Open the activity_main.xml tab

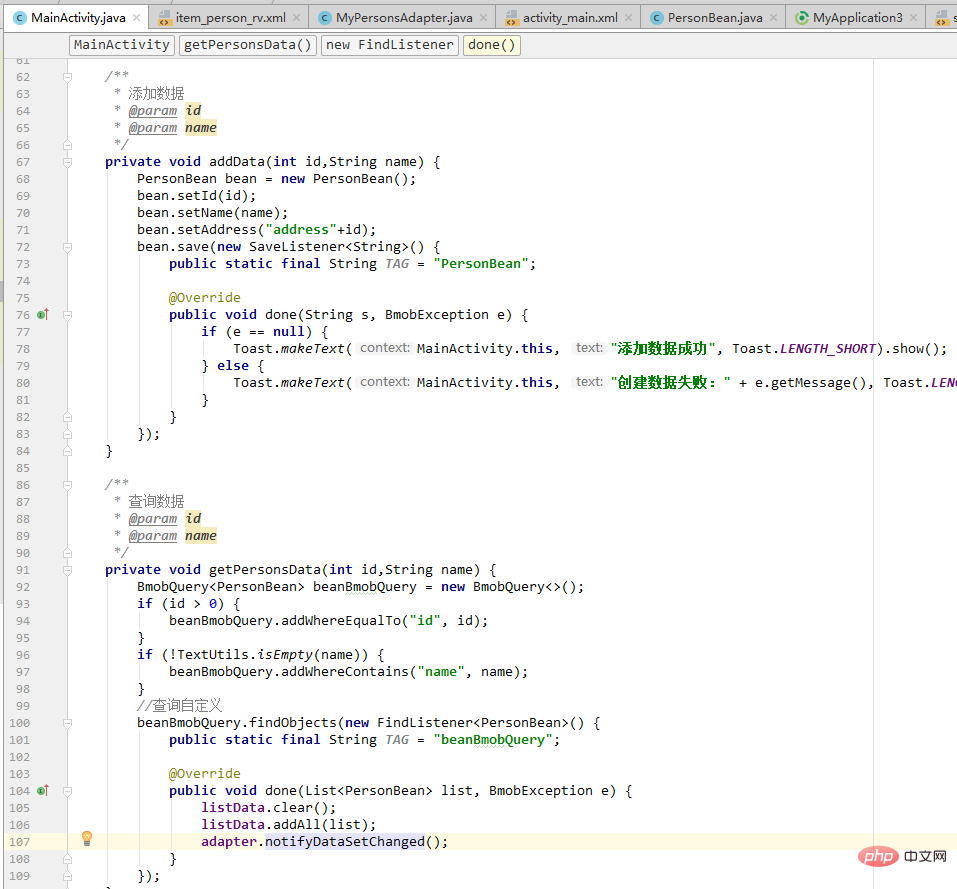tap(570, 18)
